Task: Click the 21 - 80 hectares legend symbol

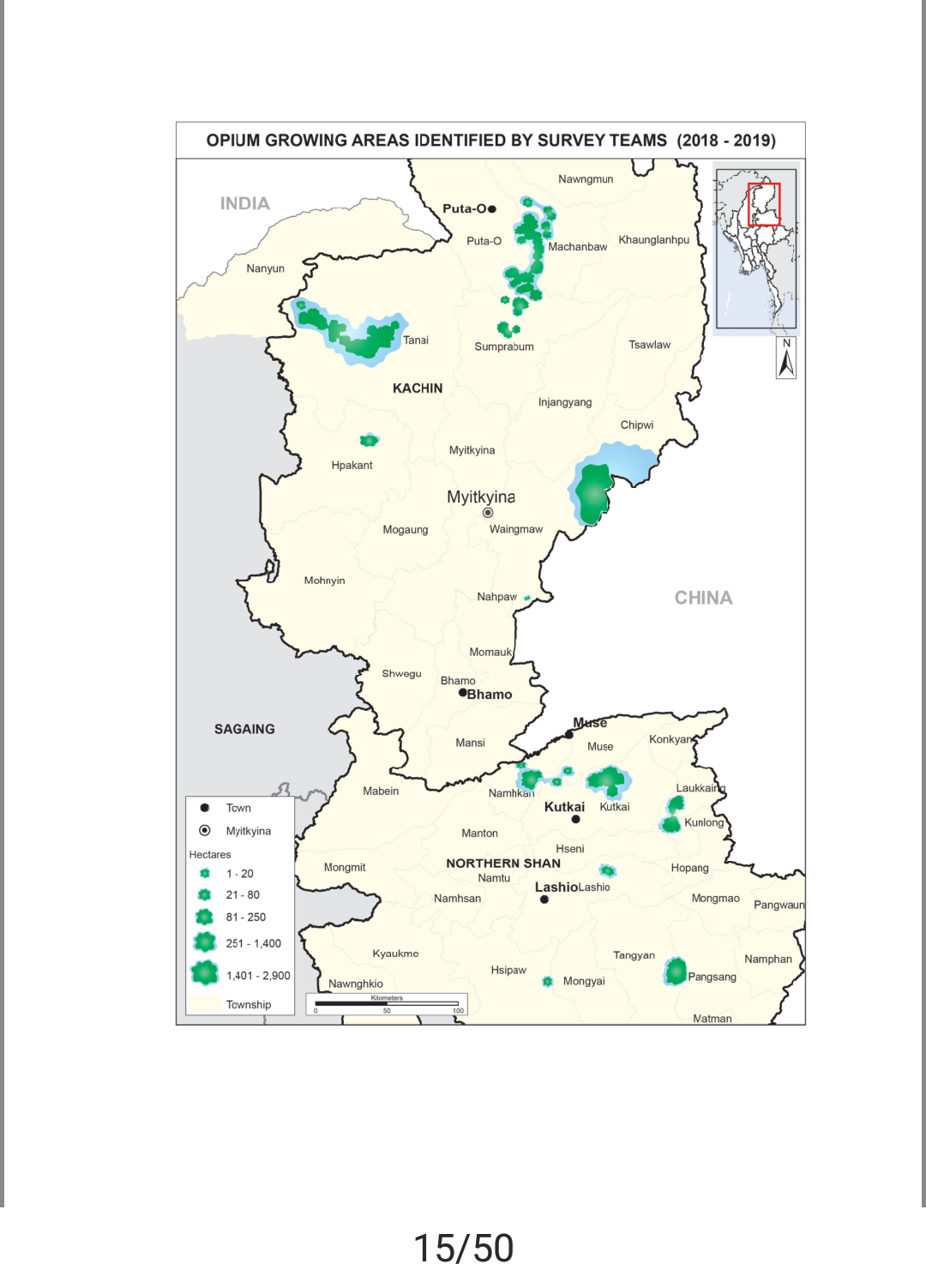Action: (x=205, y=895)
